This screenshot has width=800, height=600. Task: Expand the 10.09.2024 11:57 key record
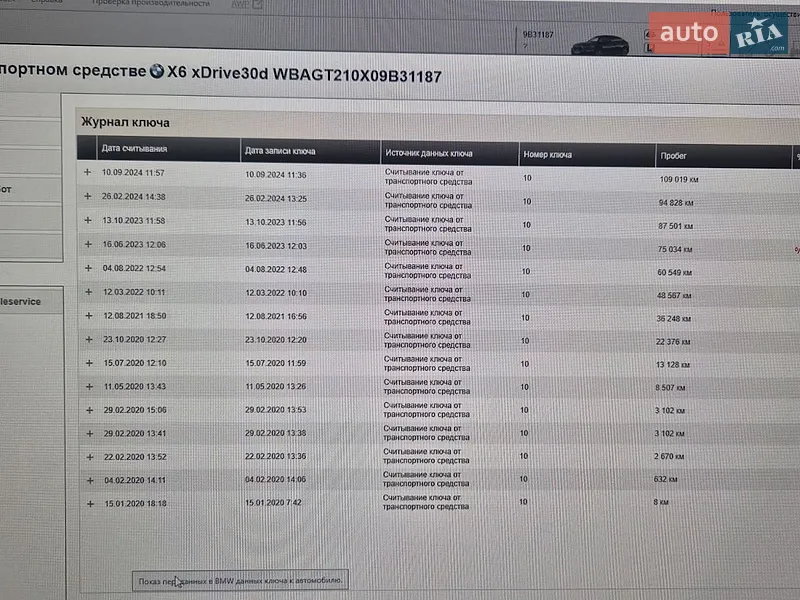87,172
